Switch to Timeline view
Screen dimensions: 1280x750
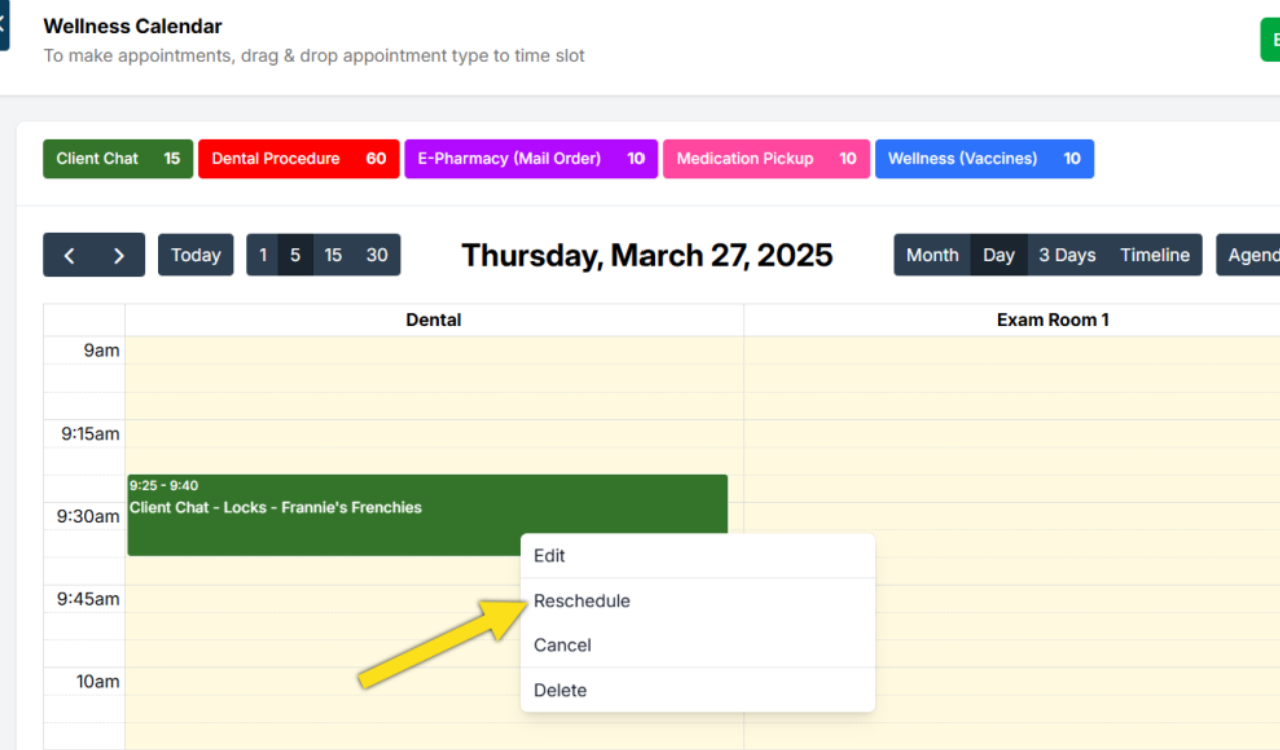1155,255
